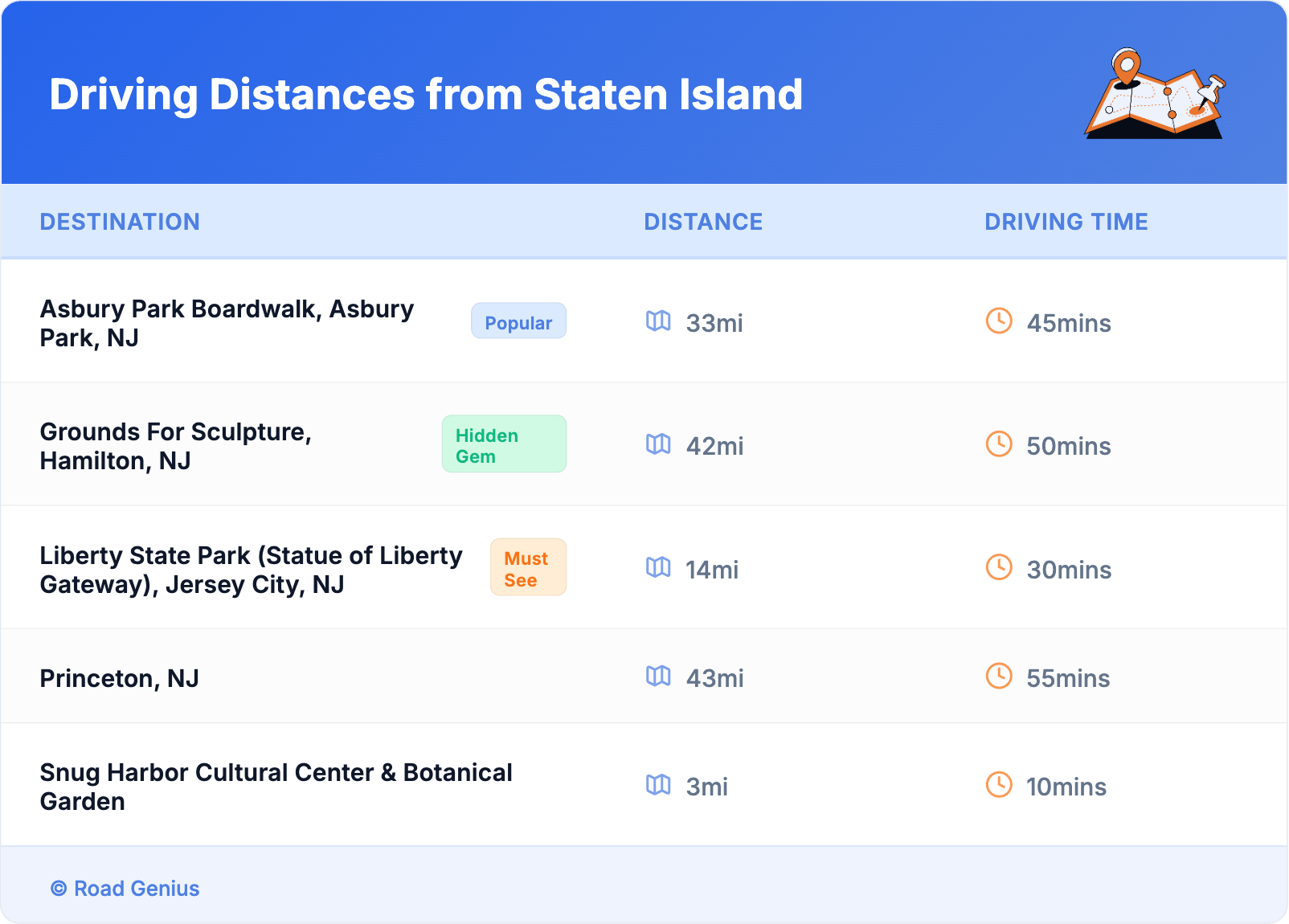
Task: Click the map icon beside 14mi
Action: (x=658, y=568)
